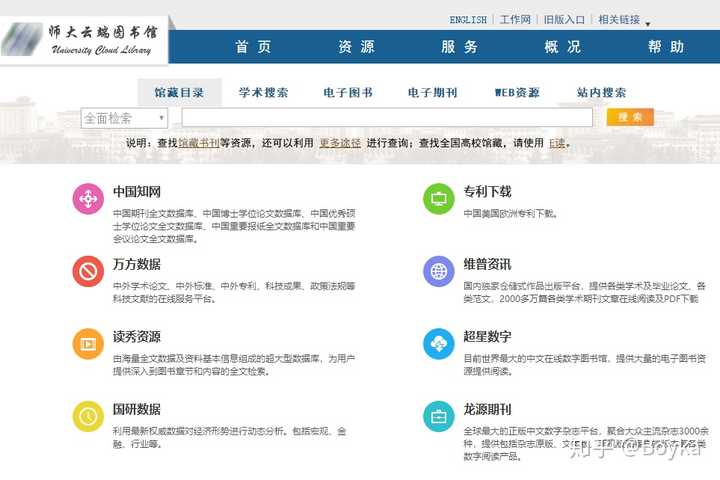
Task: Click the green 专利下载 monitor icon
Action: tap(439, 199)
